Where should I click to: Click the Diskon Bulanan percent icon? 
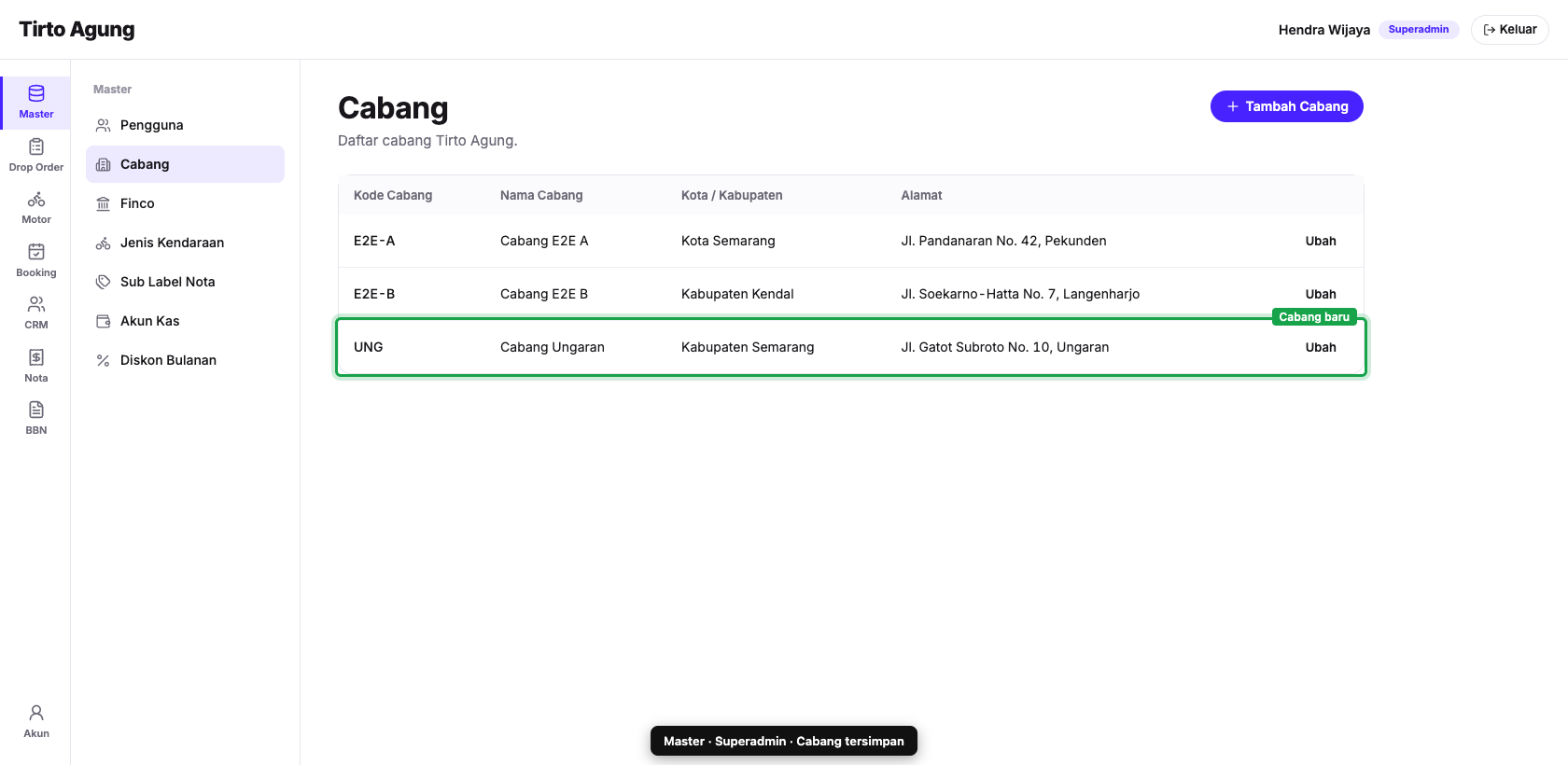point(104,360)
